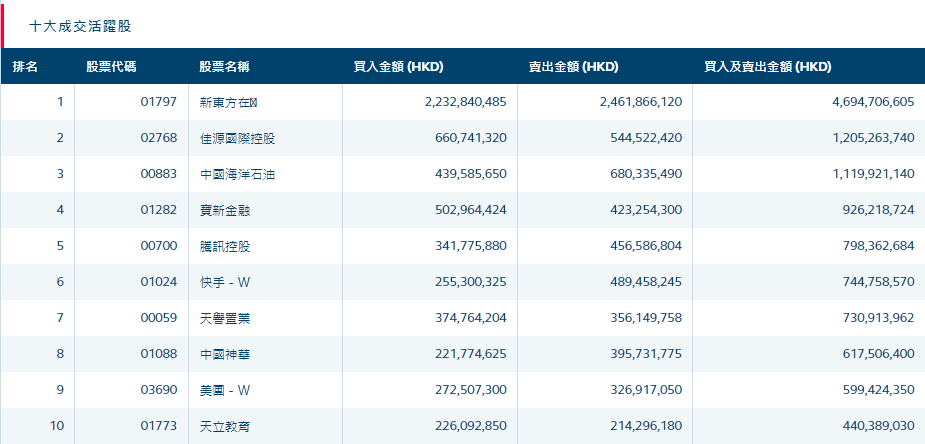The height and width of the screenshot is (444, 925).
Task: Click rank number 10
Action: [57, 426]
